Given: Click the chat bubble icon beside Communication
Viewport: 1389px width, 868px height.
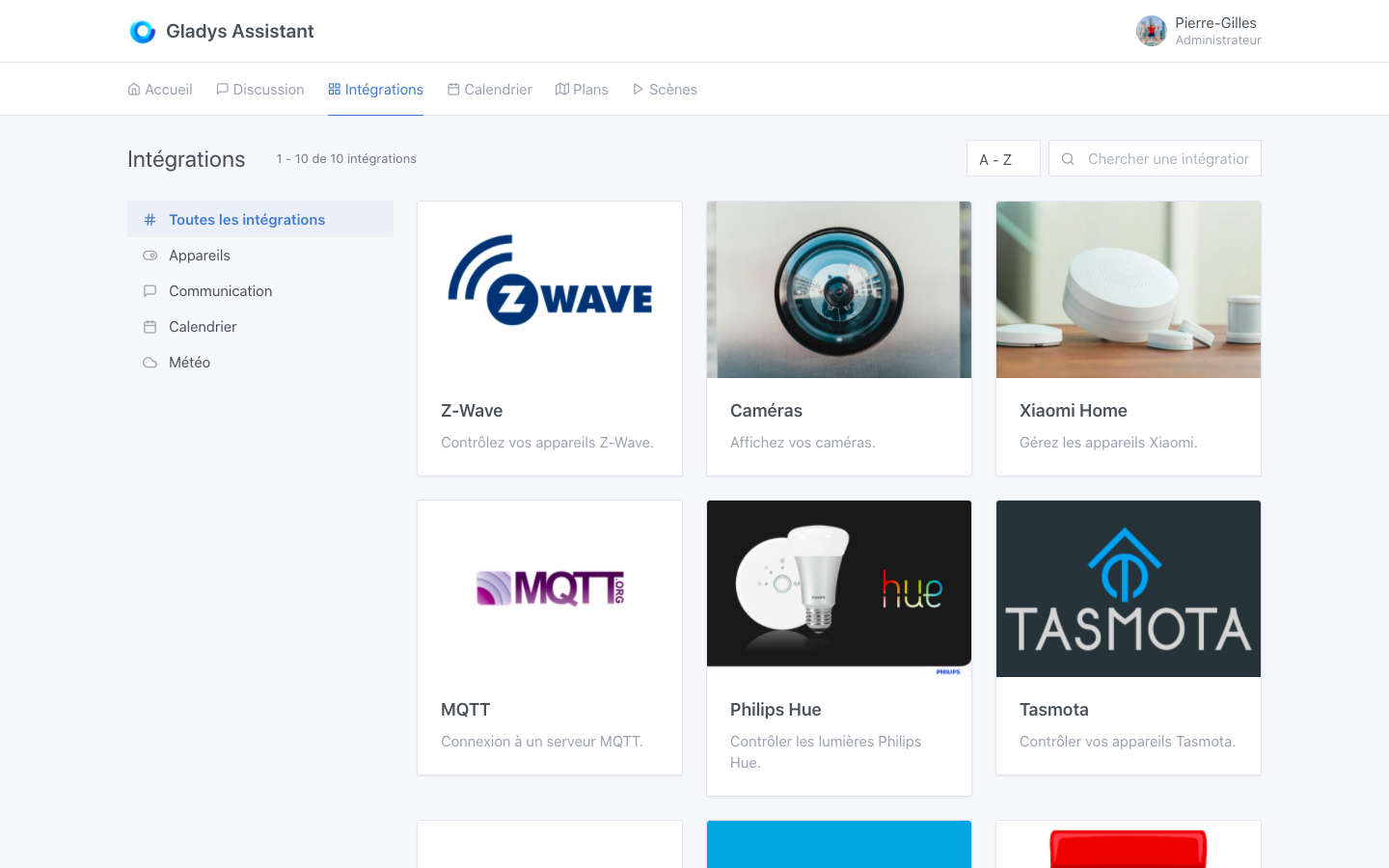Looking at the screenshot, I should (150, 291).
